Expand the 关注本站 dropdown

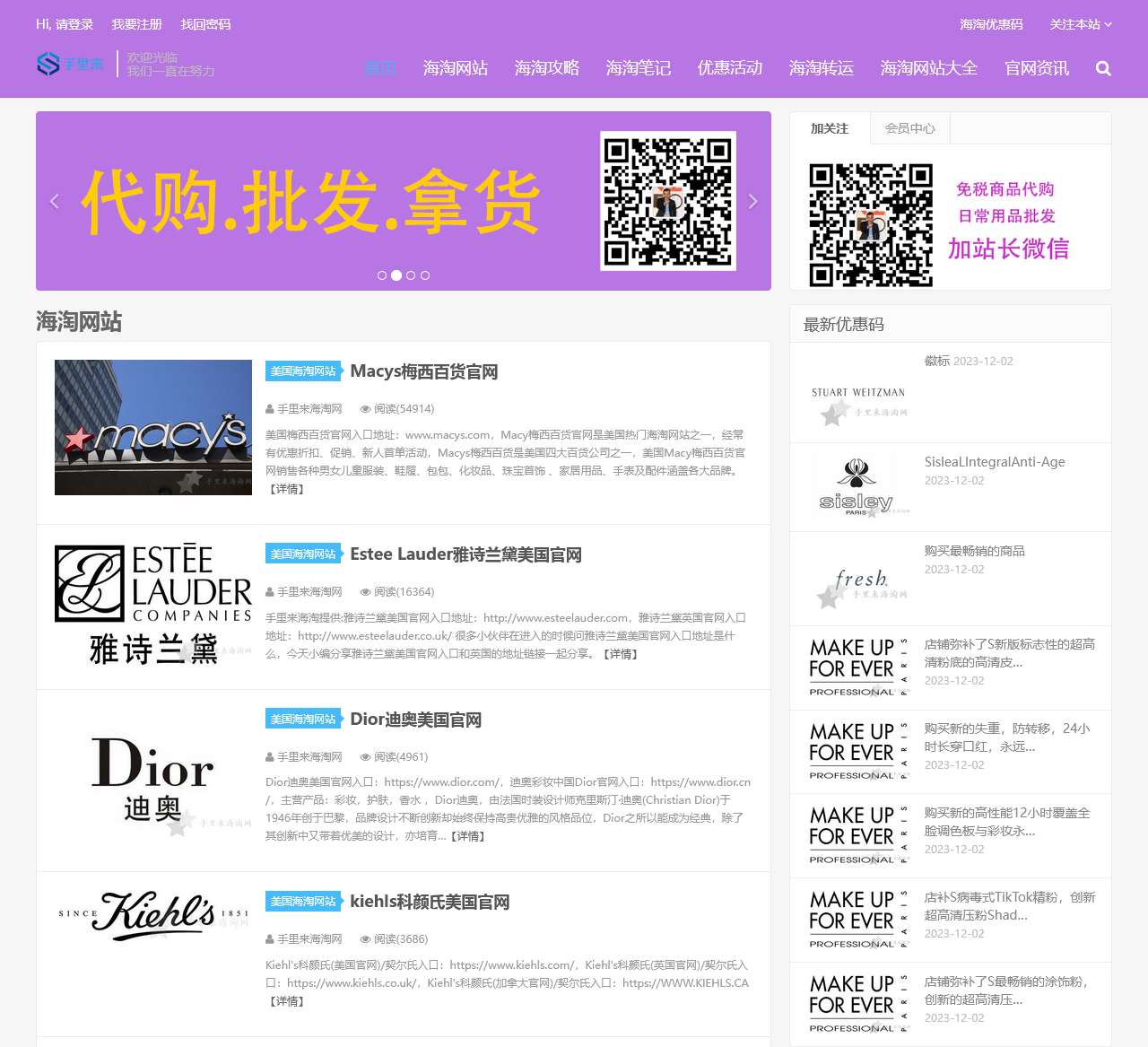[1081, 24]
